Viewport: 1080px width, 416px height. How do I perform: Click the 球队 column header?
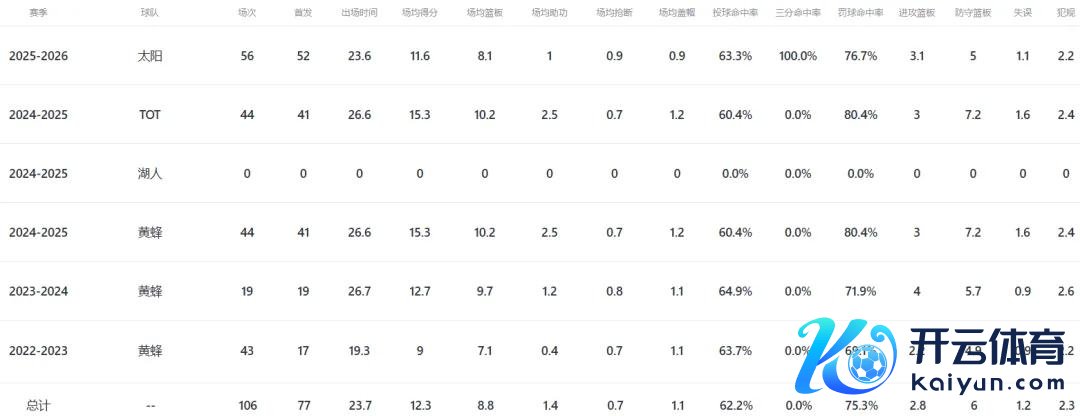pos(150,14)
